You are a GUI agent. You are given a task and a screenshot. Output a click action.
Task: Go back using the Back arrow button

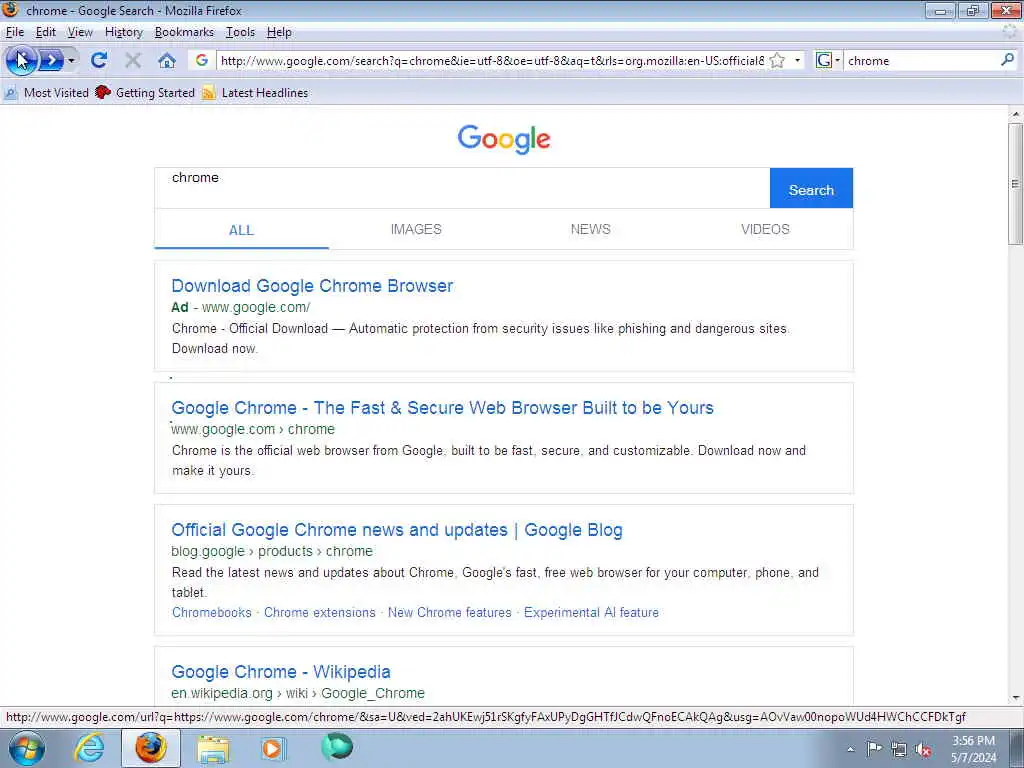point(20,61)
